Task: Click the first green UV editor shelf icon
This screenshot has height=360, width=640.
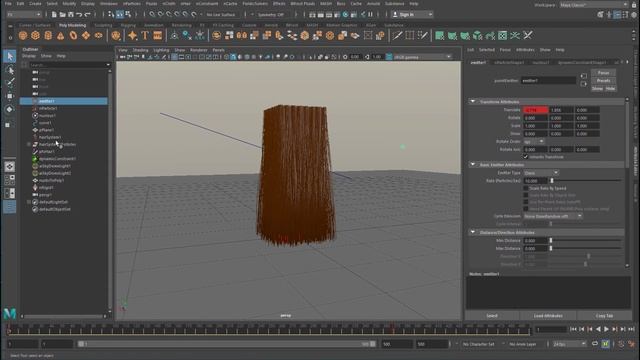Action: click(440, 36)
